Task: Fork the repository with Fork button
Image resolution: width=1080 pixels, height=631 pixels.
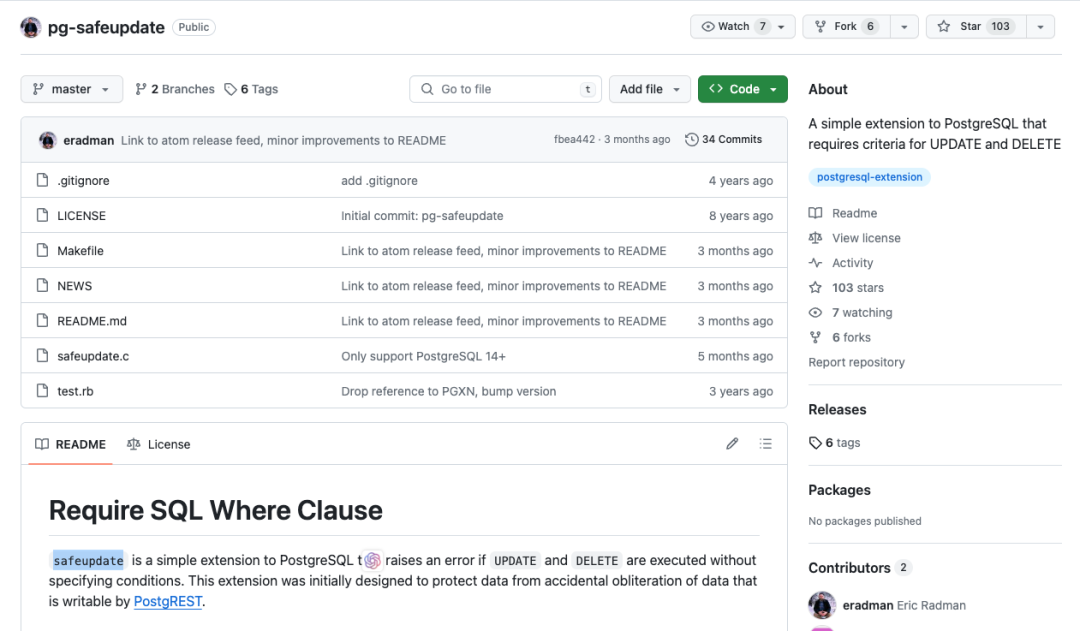Action: point(846,27)
